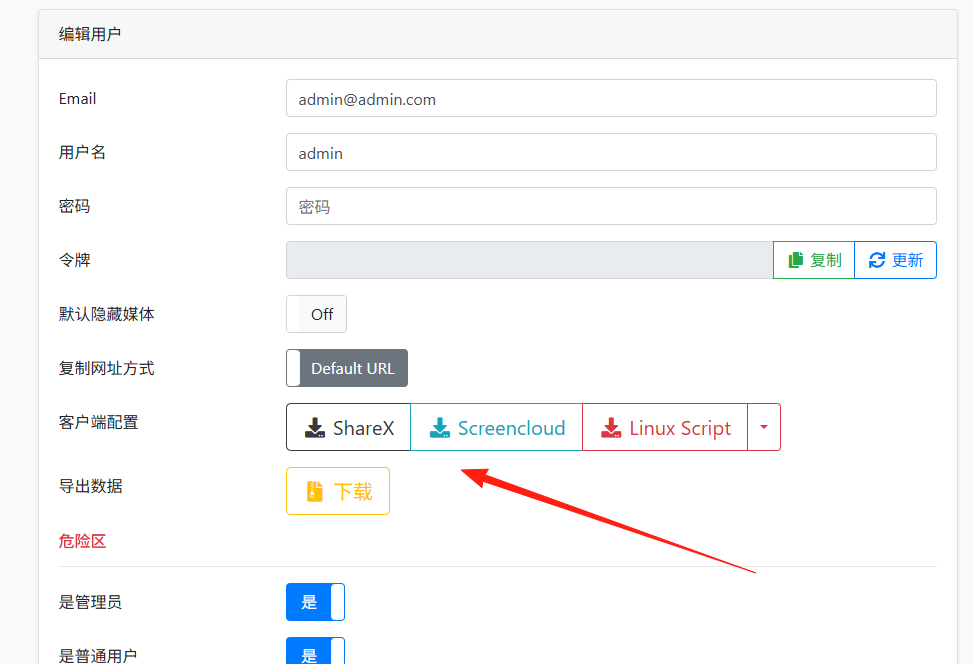Toggle the 是管理员 switch
This screenshot has width=973, height=664.
point(315,602)
